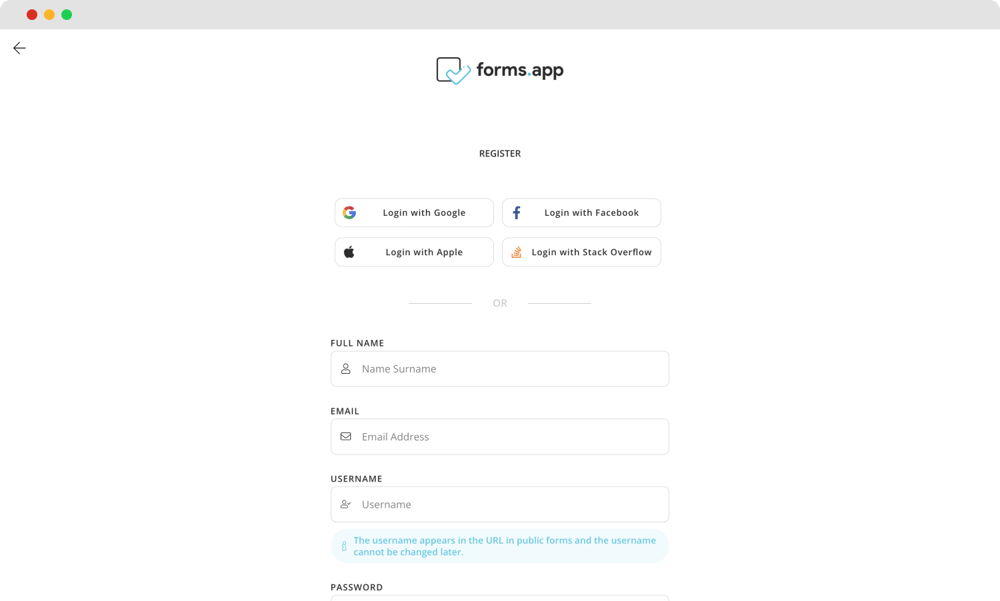Click the Apple logo icon

pyautogui.click(x=351, y=252)
